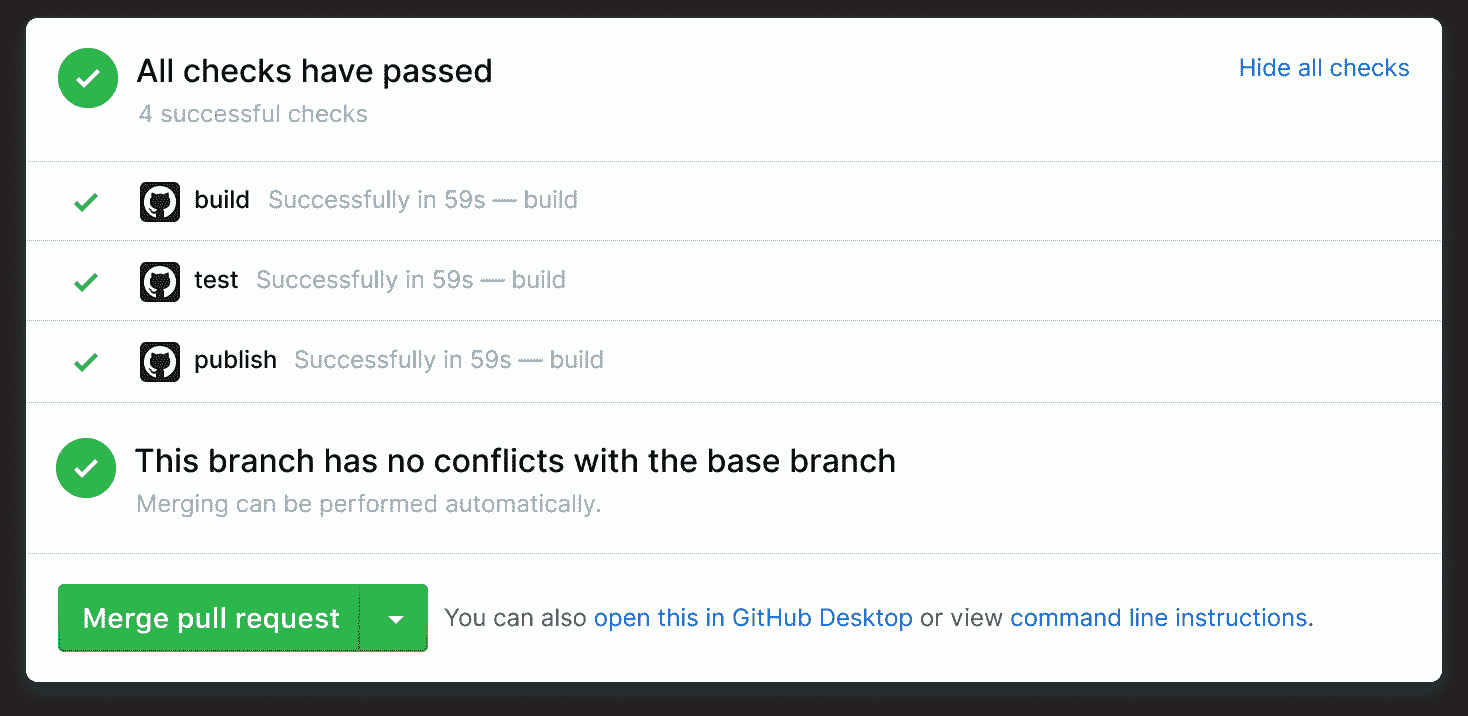Click the green checkmark on the build row
The width and height of the screenshot is (1468, 716).
87,202
